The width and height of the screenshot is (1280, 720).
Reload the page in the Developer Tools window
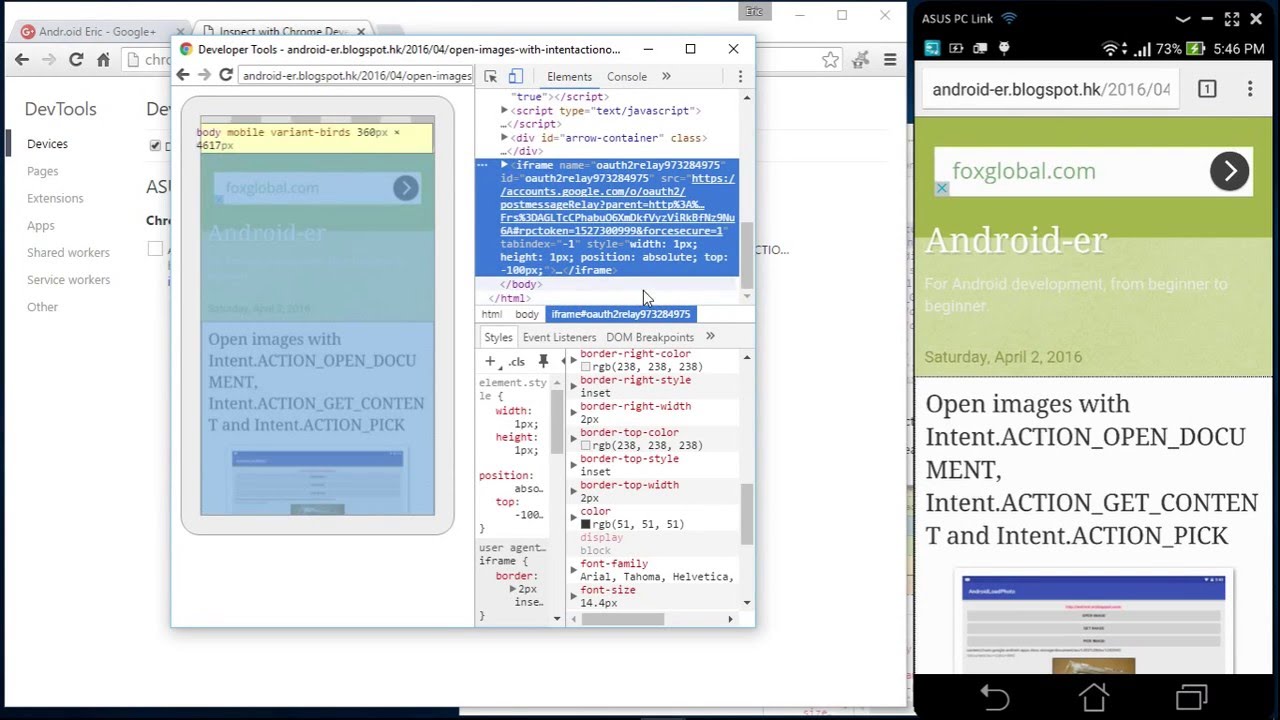tap(226, 75)
